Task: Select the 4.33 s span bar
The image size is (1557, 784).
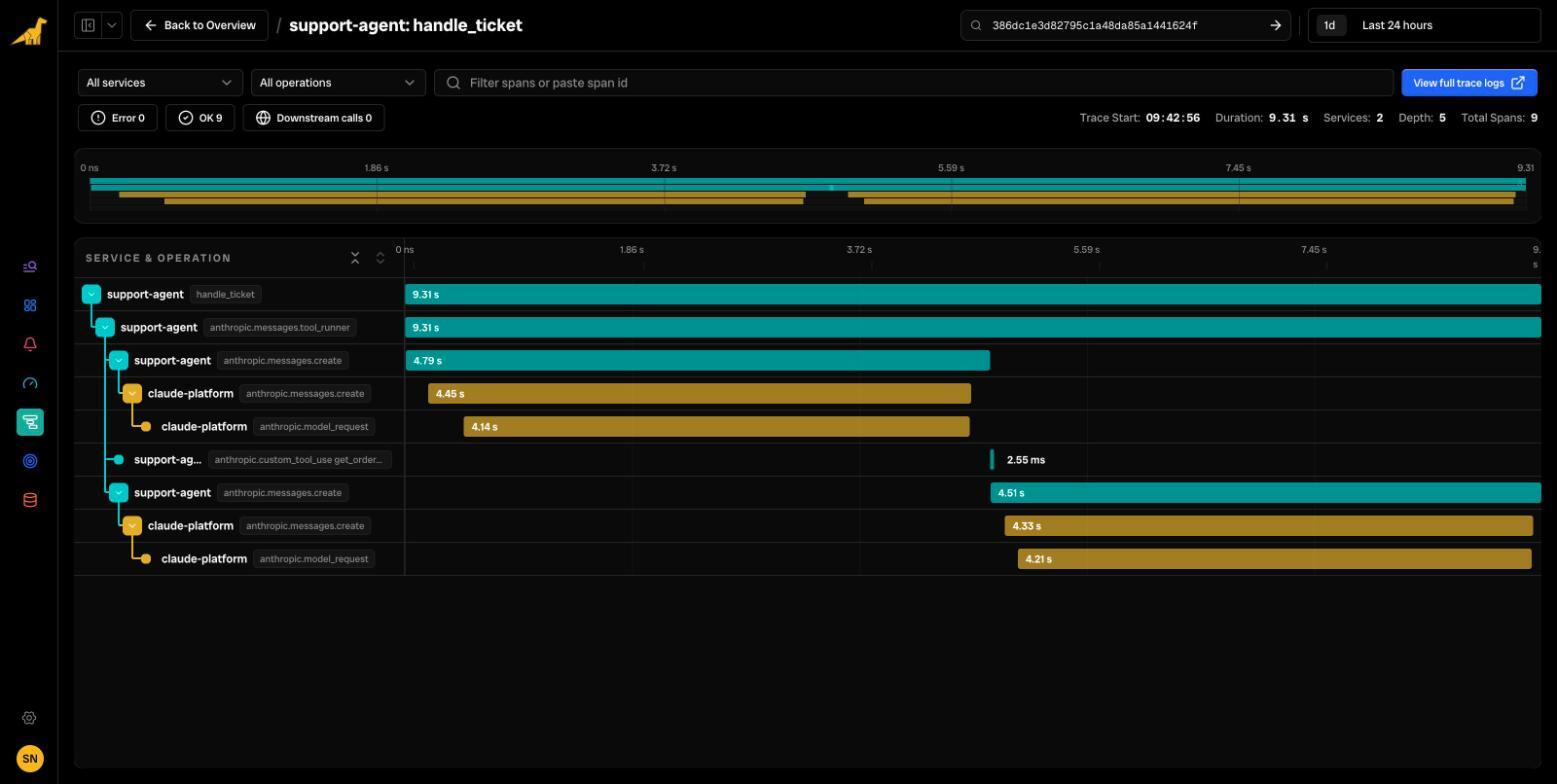Action: (1269, 526)
